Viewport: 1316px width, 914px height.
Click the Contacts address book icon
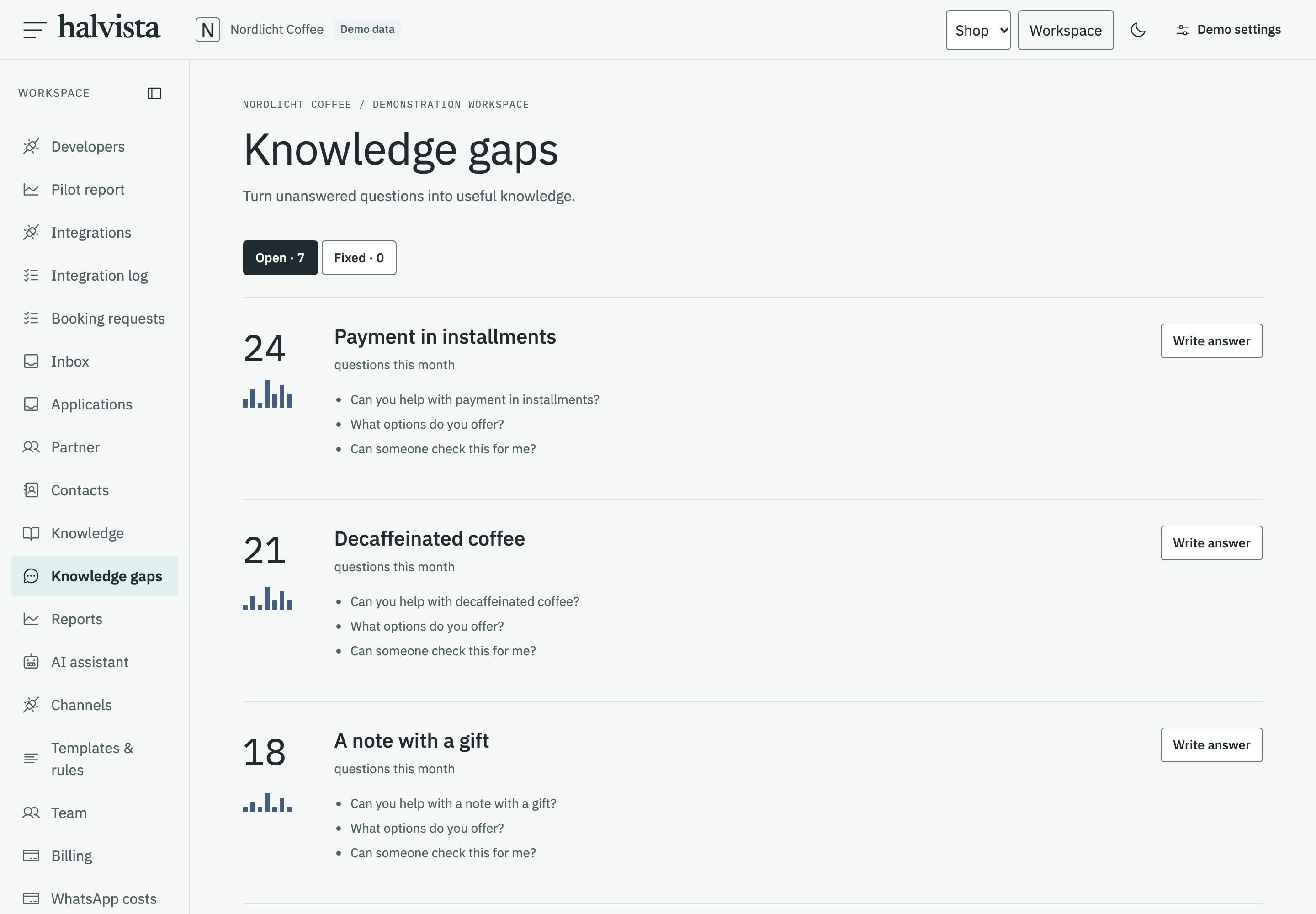[x=31, y=490]
